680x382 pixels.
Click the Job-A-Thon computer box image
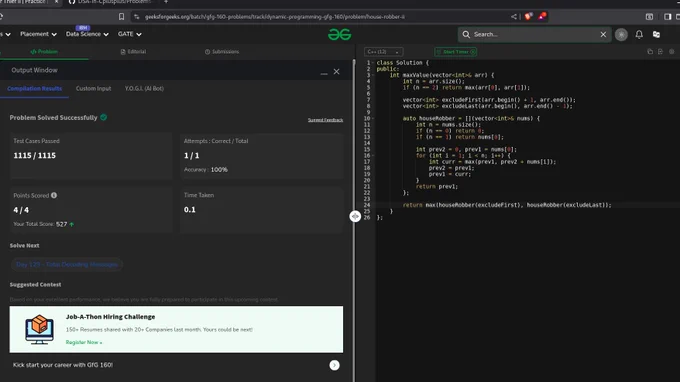point(39,330)
